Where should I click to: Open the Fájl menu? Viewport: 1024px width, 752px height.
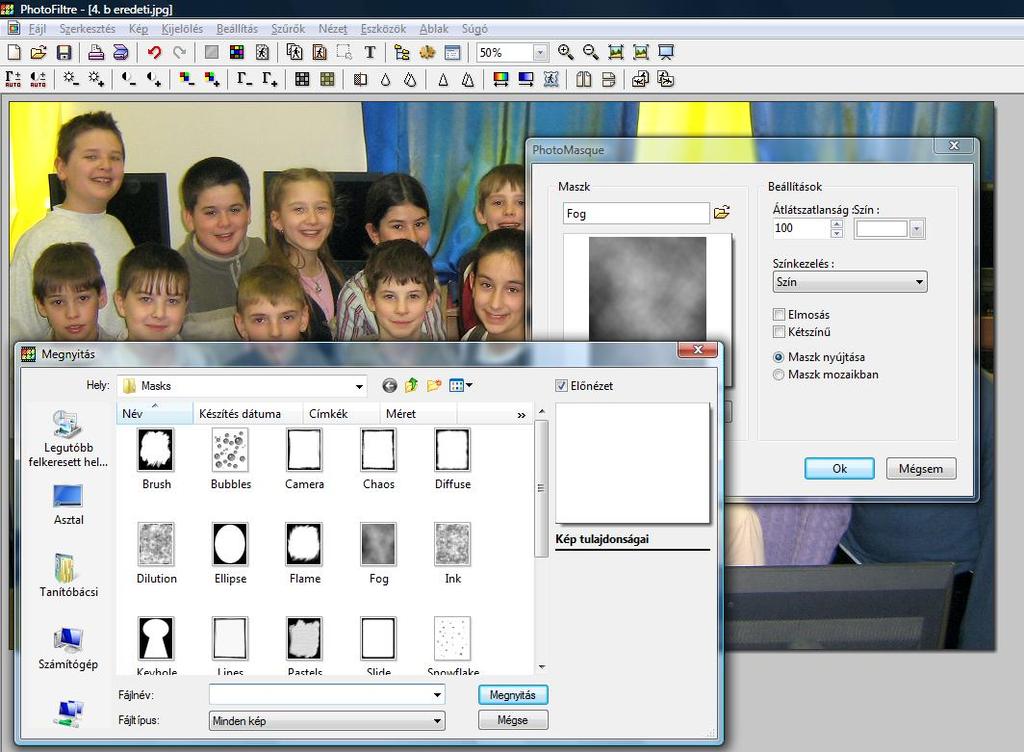(x=37, y=29)
